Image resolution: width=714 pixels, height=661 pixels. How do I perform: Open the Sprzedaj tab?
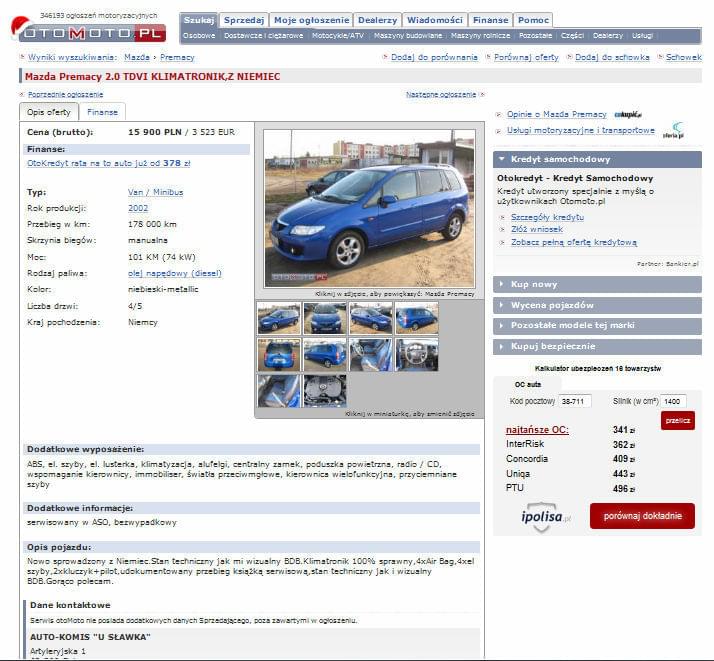(x=244, y=20)
